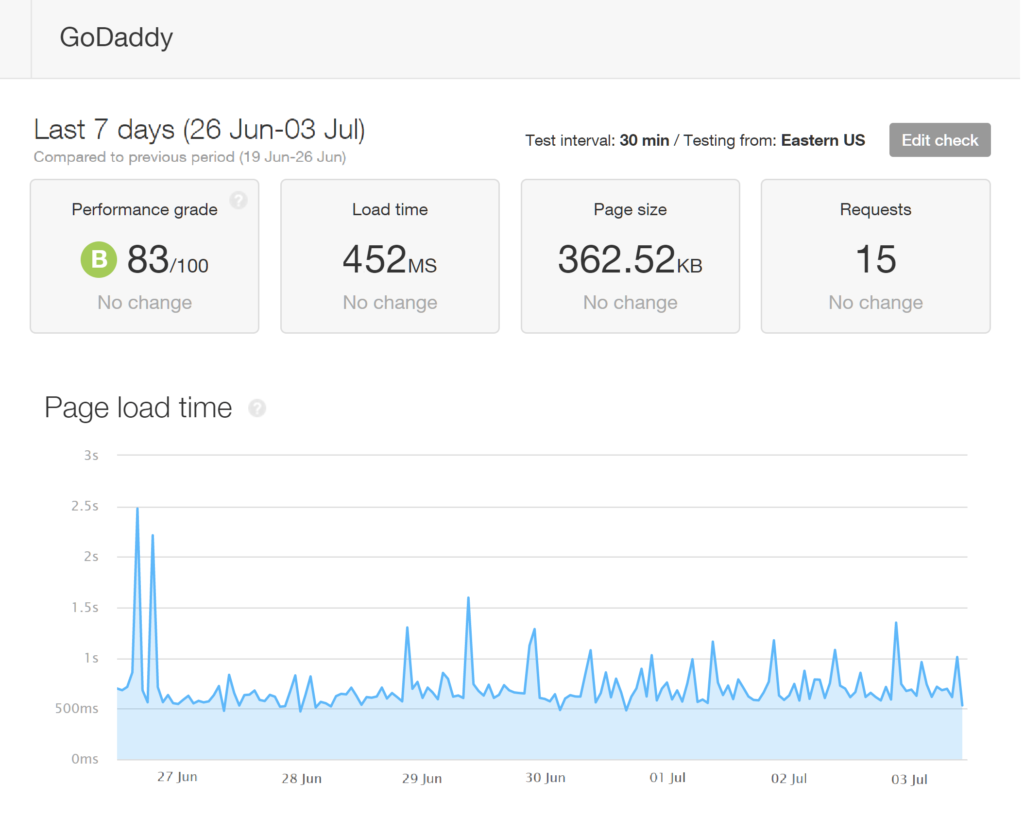
Task: Click the 500ms y-axis label
Action: point(76,708)
